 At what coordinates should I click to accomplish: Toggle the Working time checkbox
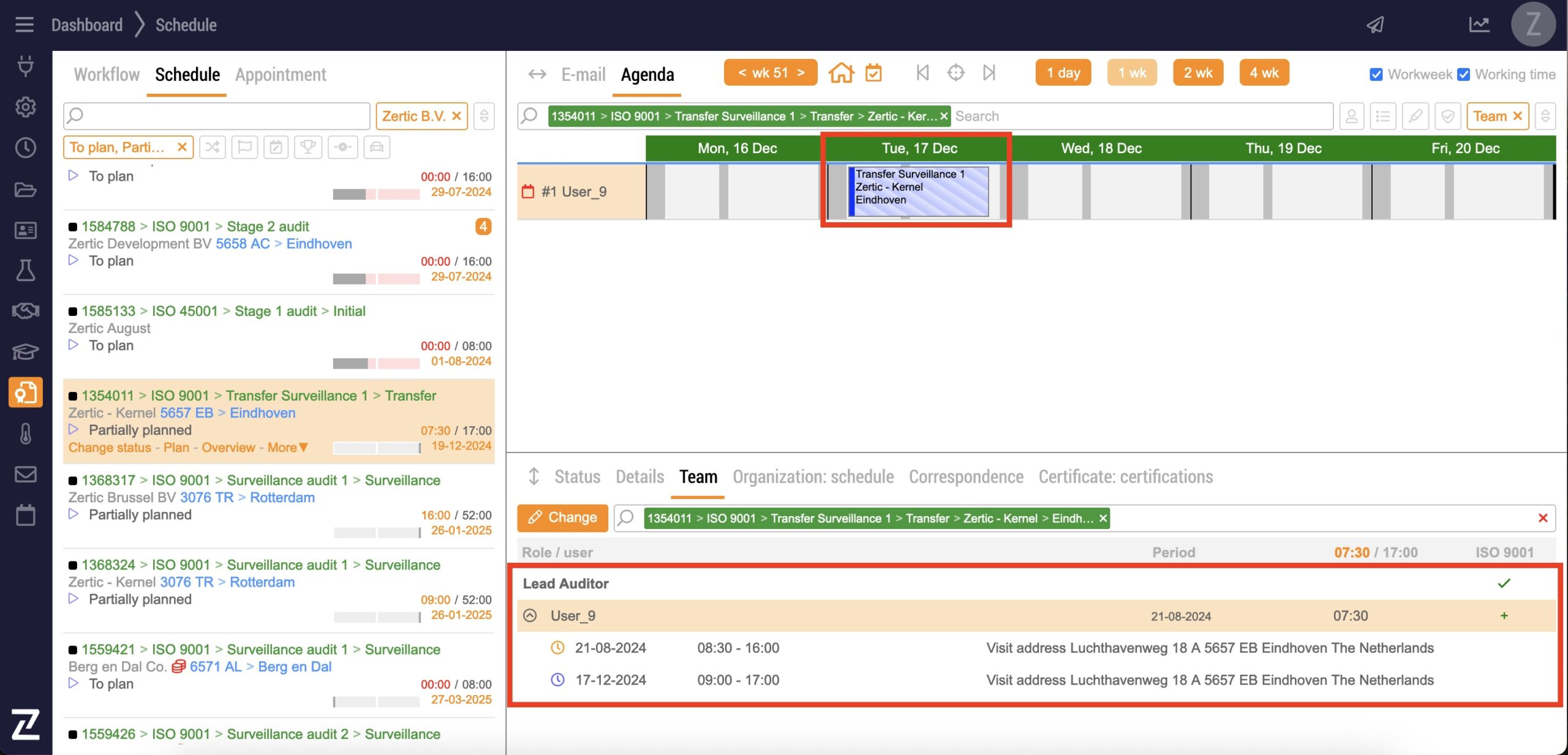[x=1463, y=75]
